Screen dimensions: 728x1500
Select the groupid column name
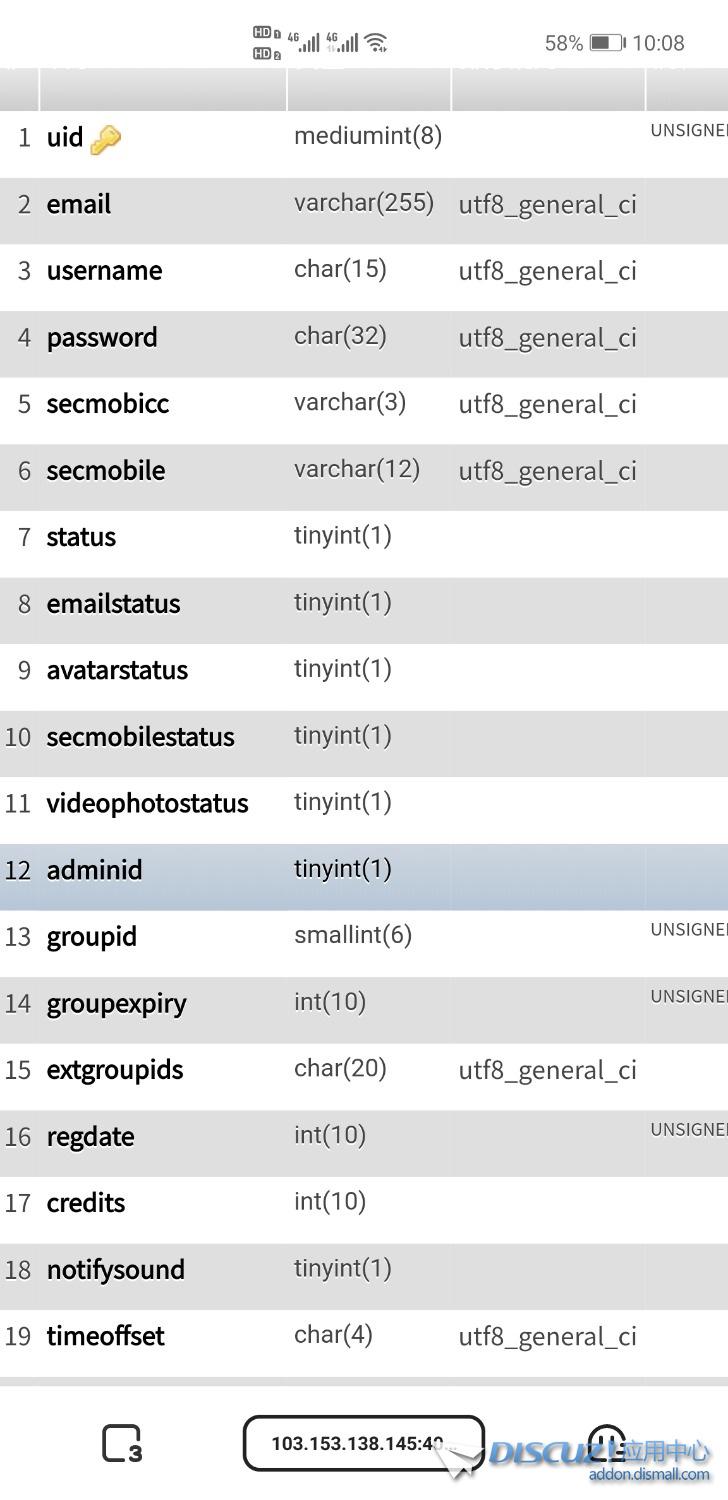(91, 937)
